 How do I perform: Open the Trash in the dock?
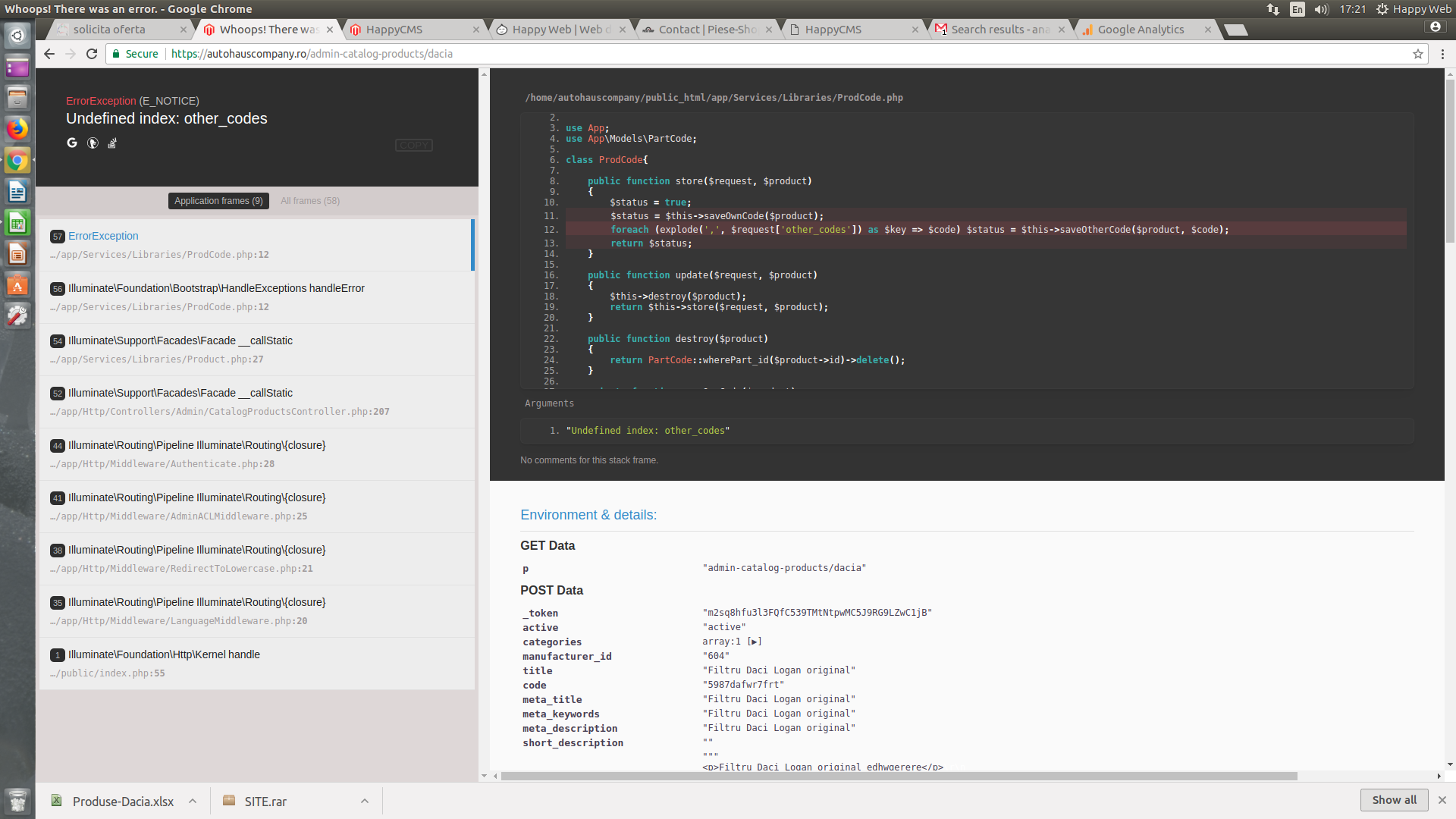[17, 800]
